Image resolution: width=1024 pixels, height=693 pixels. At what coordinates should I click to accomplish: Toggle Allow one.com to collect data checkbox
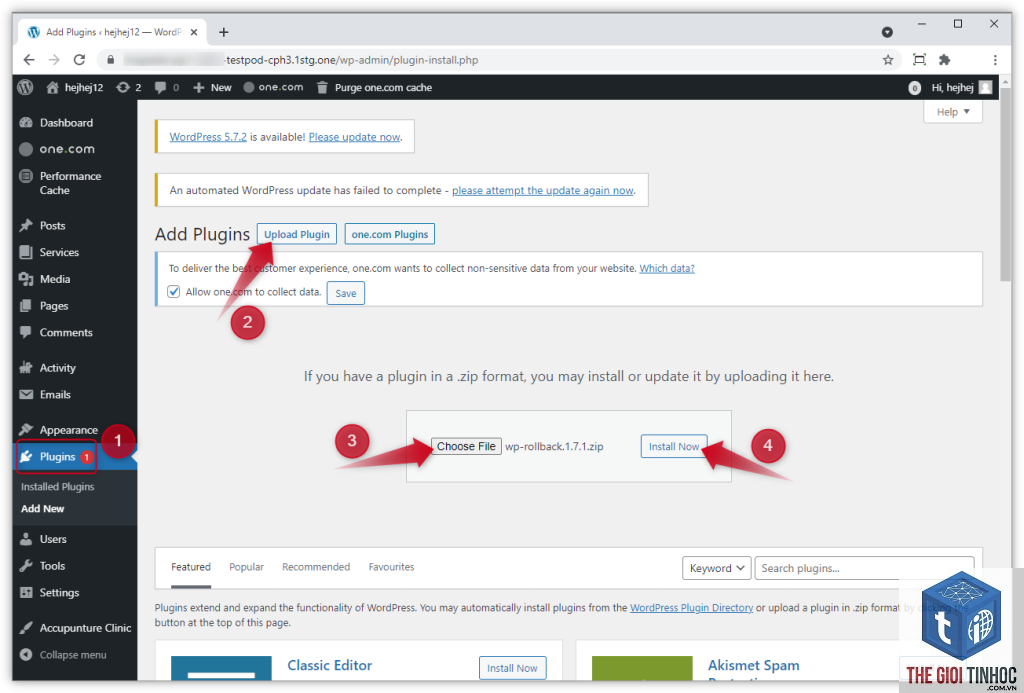[x=174, y=291]
